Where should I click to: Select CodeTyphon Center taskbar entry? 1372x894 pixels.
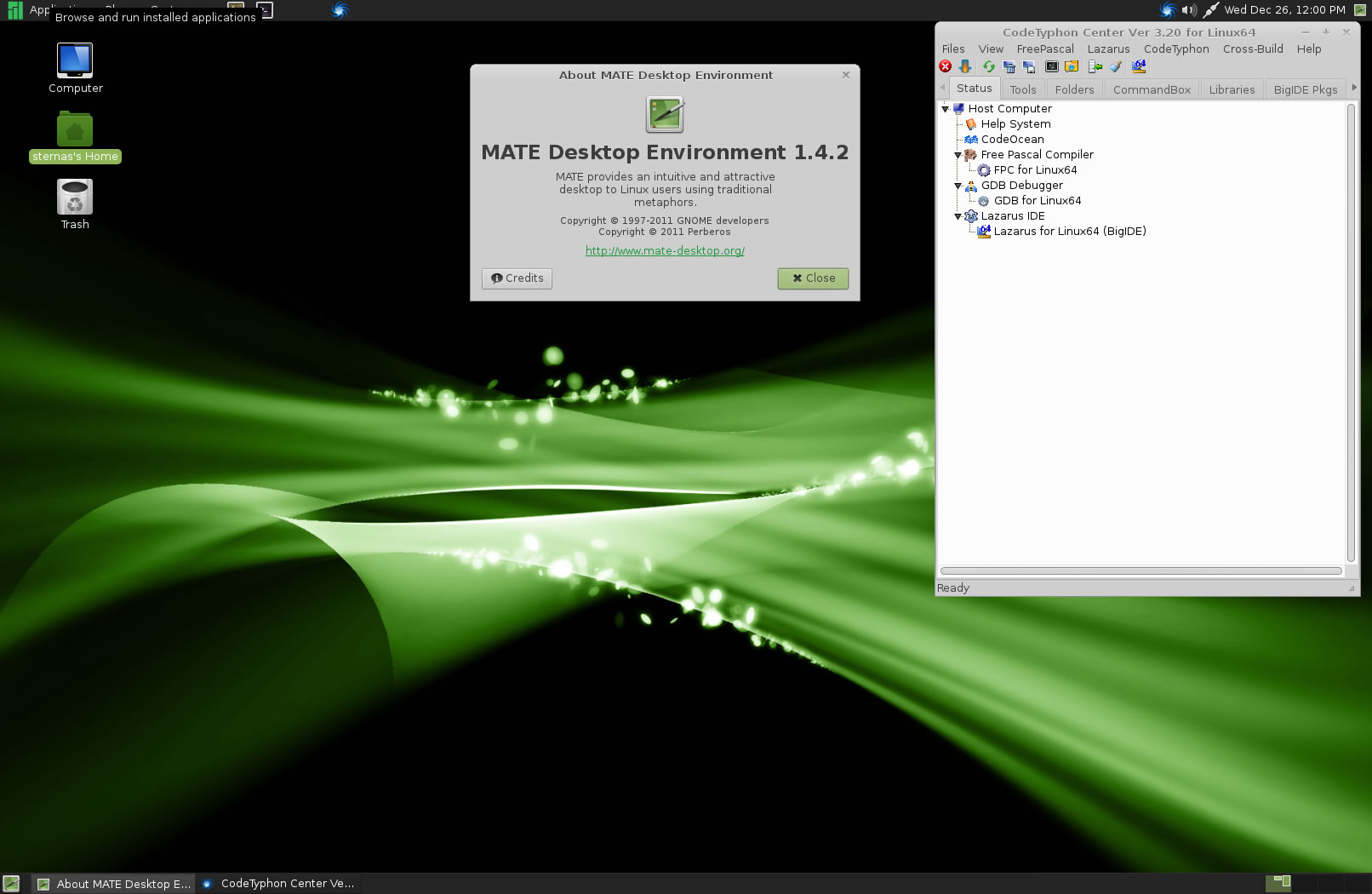pos(278,884)
